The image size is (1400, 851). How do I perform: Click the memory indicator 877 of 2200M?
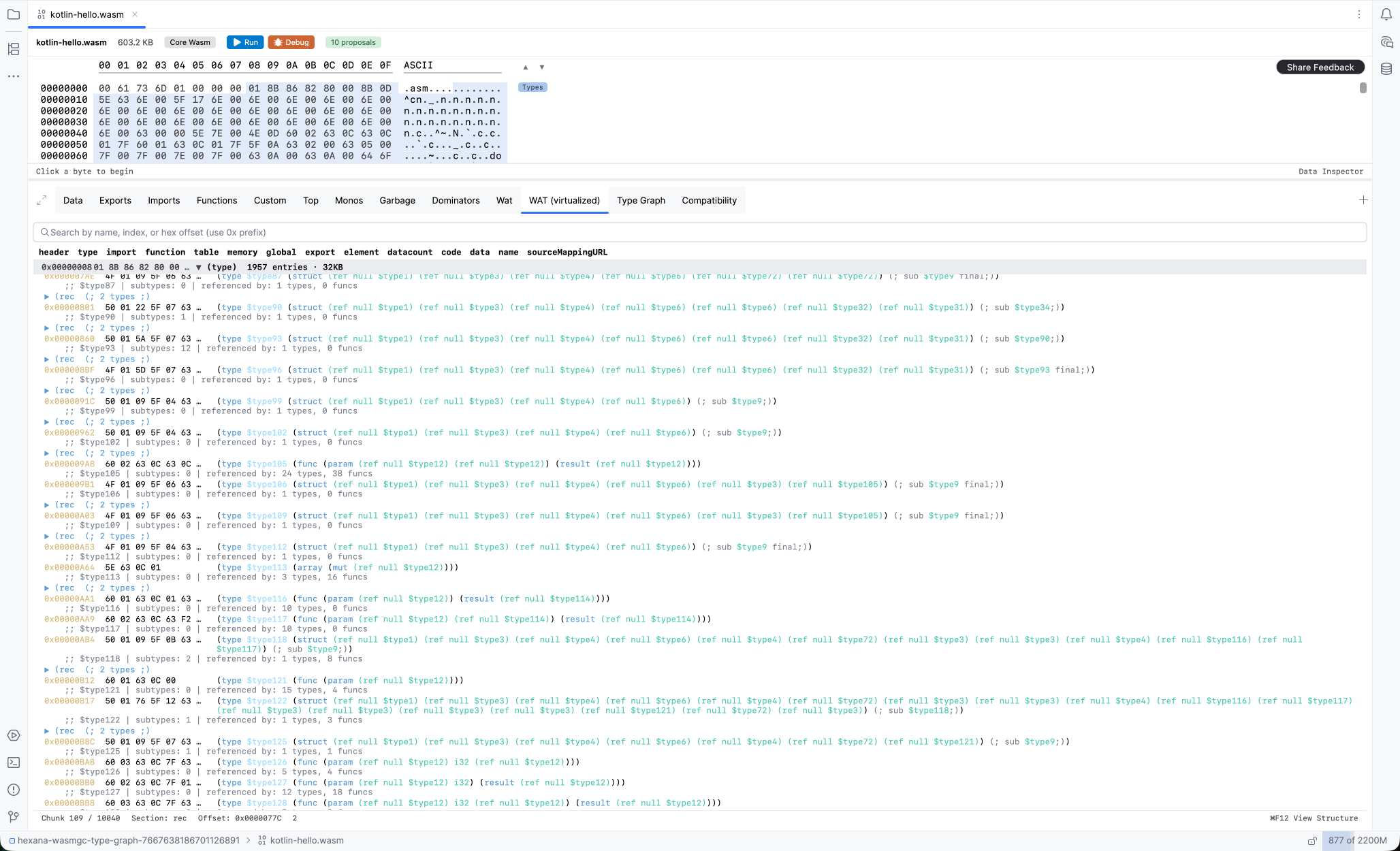1357,841
